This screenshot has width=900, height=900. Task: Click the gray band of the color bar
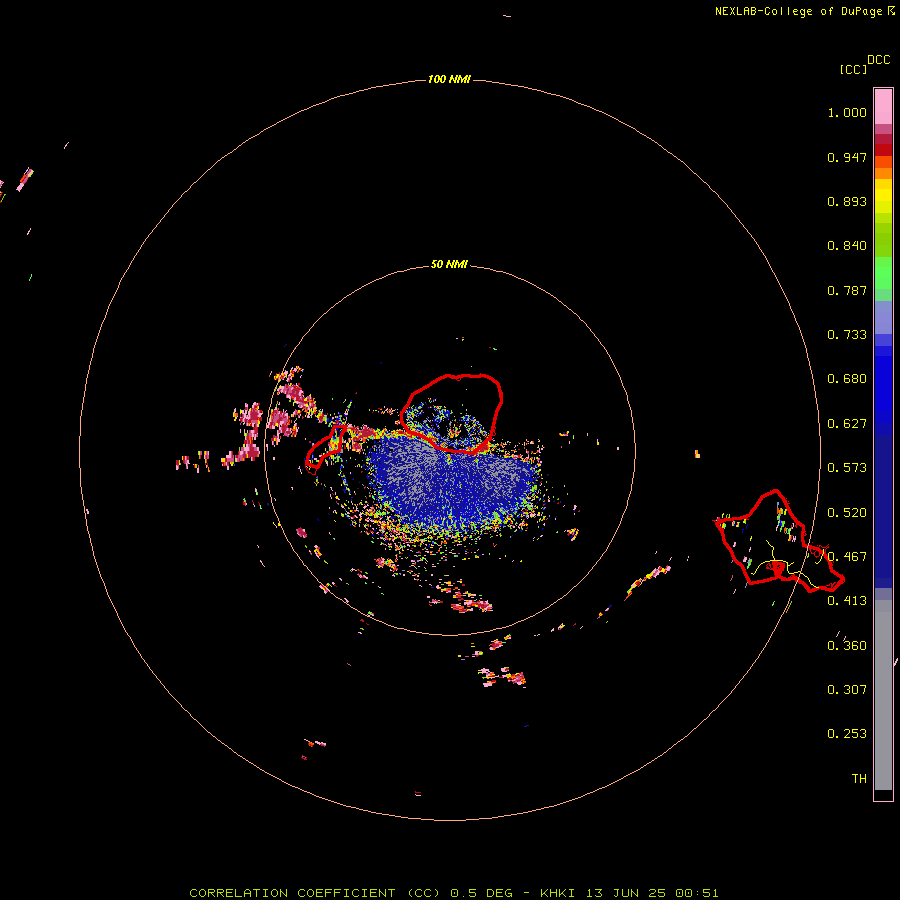883,695
